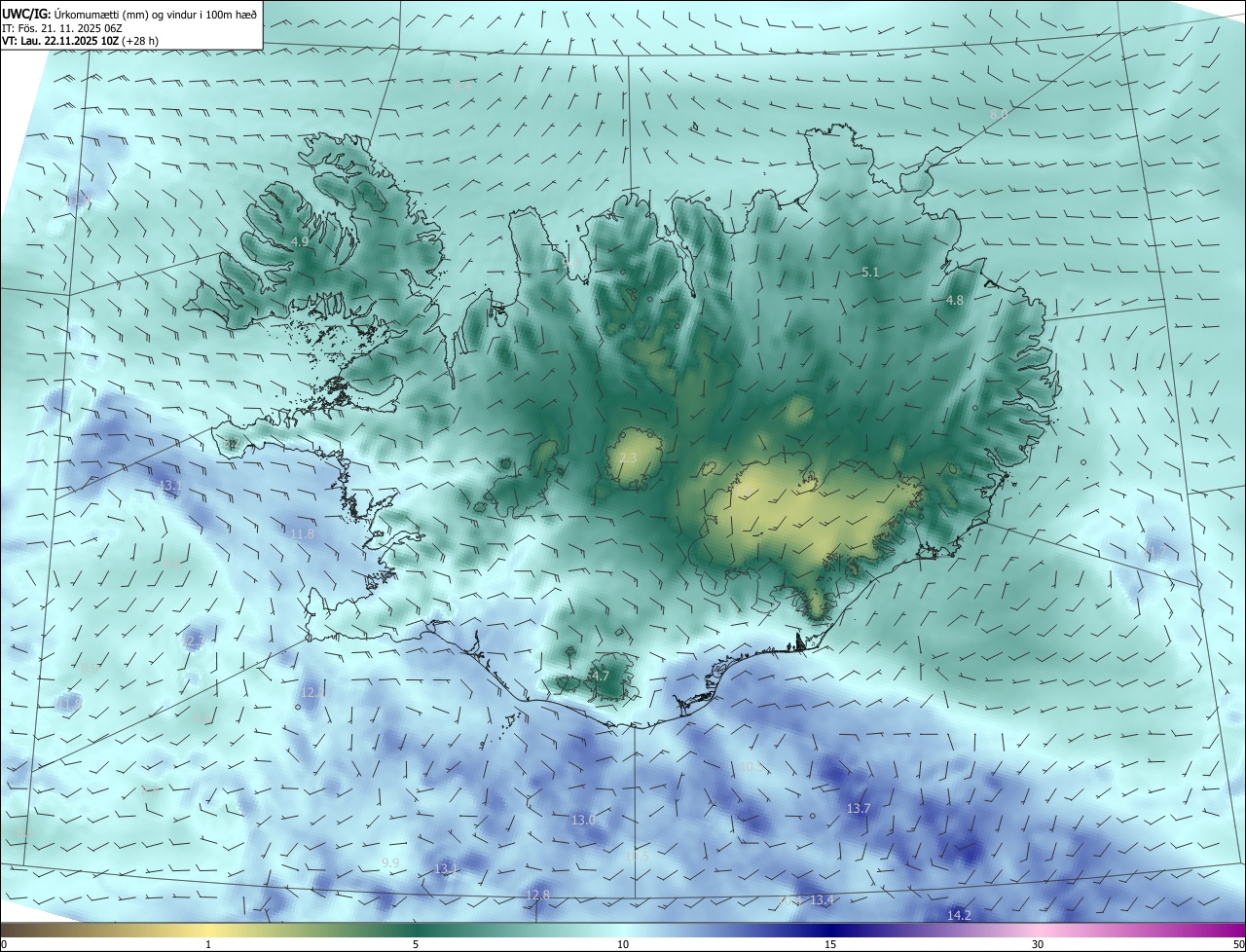Click the 'IT: Fös. 21. 11. 2025 06Z' line

62,27
